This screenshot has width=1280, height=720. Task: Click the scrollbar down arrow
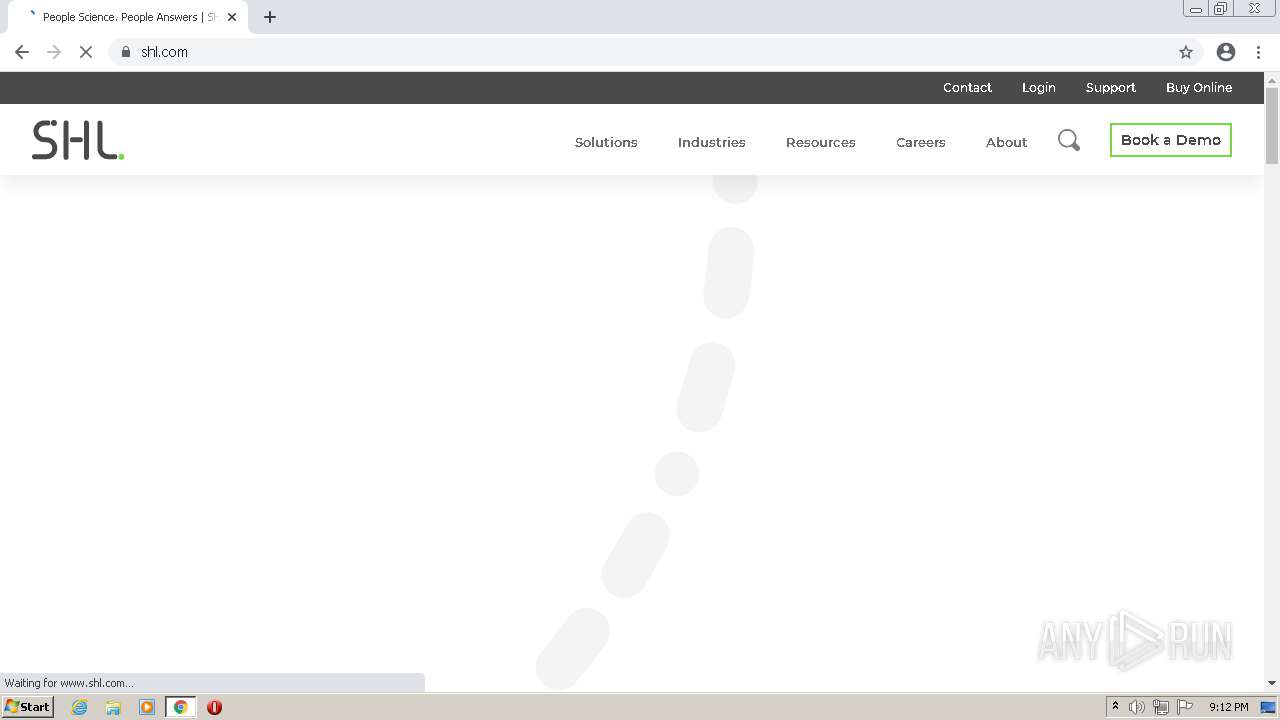1272,683
